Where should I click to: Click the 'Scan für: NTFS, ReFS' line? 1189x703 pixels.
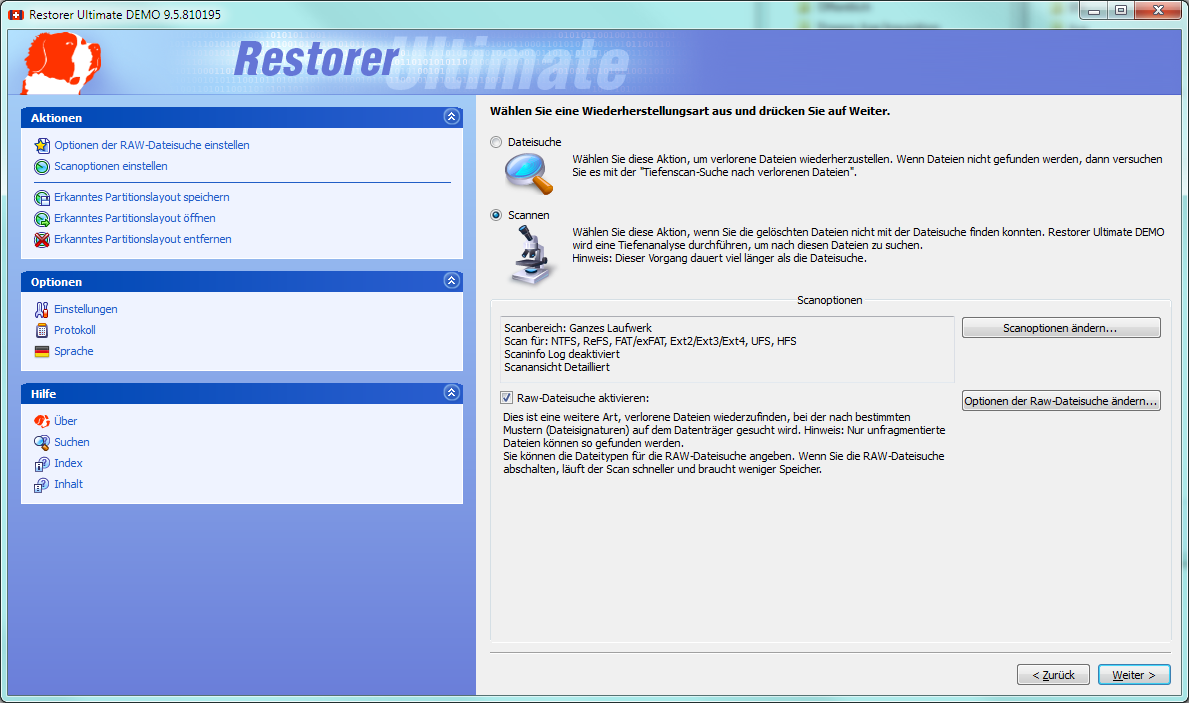tap(650, 341)
